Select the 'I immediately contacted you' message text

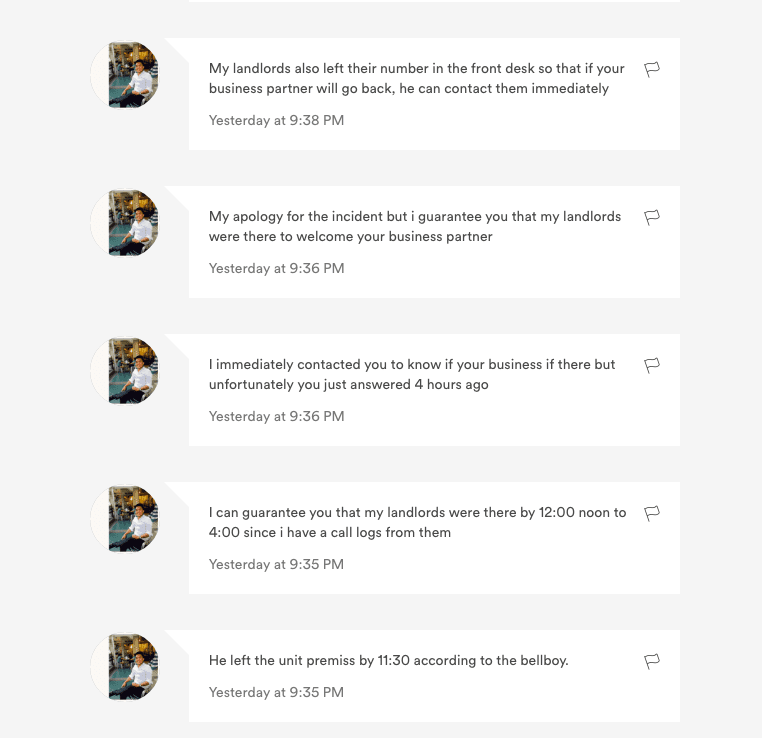tap(412, 375)
